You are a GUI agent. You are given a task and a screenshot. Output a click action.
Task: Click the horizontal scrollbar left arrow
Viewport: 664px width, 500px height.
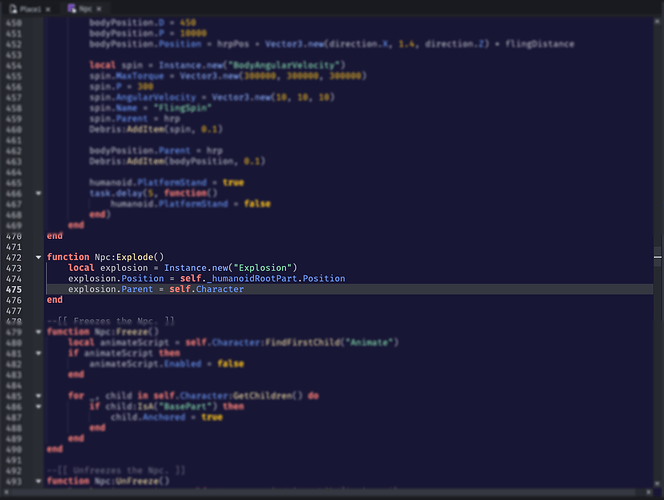(6, 492)
